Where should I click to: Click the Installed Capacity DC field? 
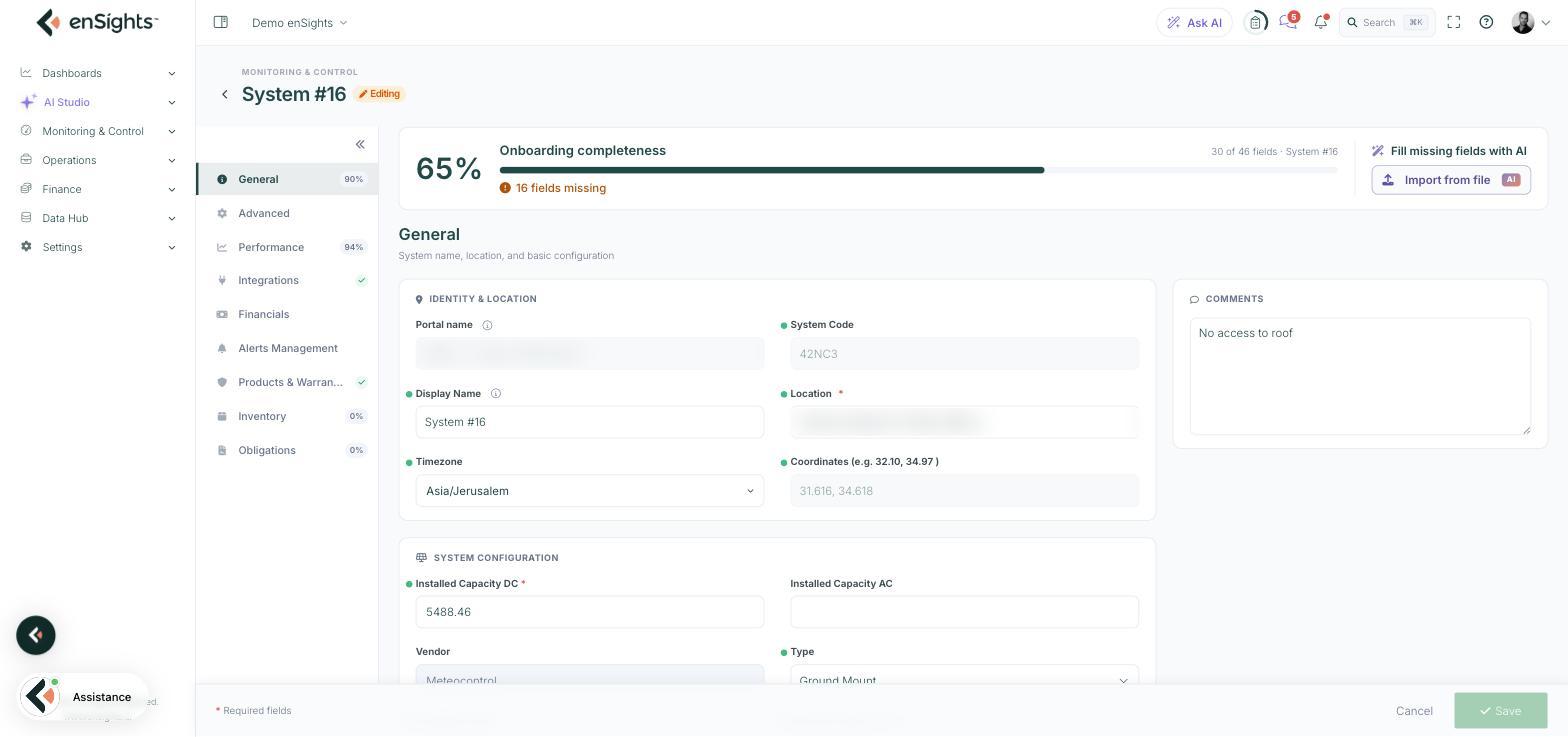tap(590, 612)
